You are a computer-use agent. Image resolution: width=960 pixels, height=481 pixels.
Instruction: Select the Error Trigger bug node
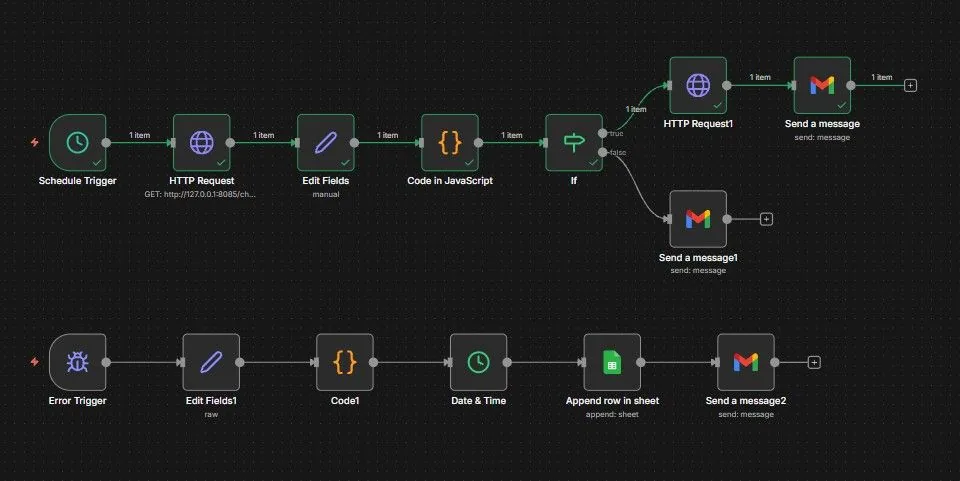[x=78, y=362]
